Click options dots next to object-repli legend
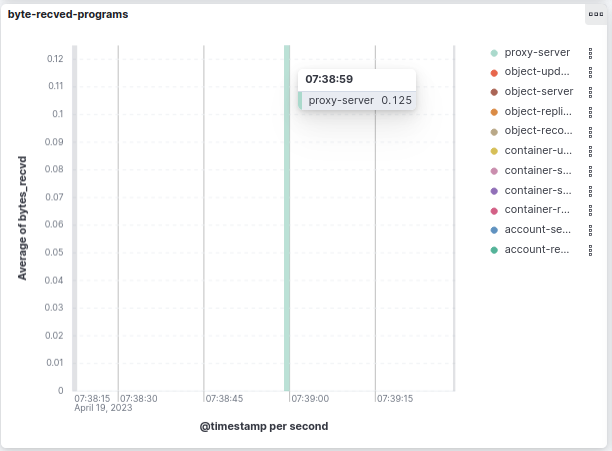The height and width of the screenshot is (451, 612). pos(591,111)
